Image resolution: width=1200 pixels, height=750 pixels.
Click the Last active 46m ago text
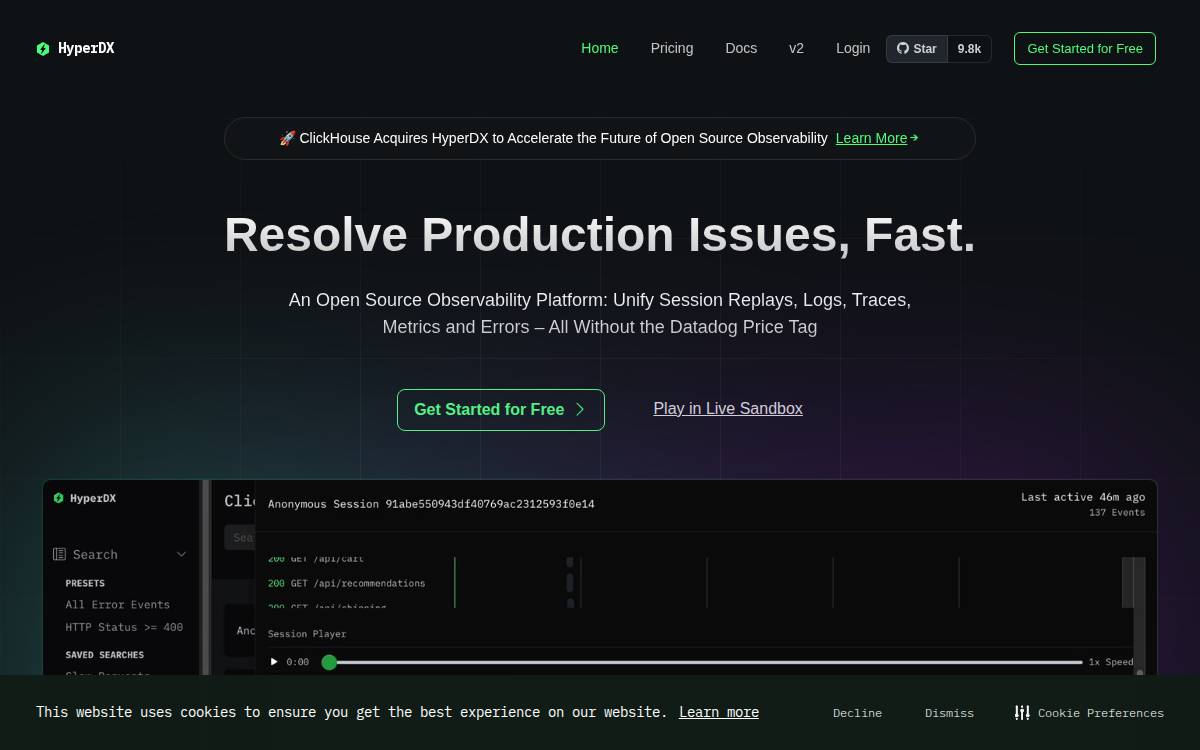click(x=1083, y=496)
